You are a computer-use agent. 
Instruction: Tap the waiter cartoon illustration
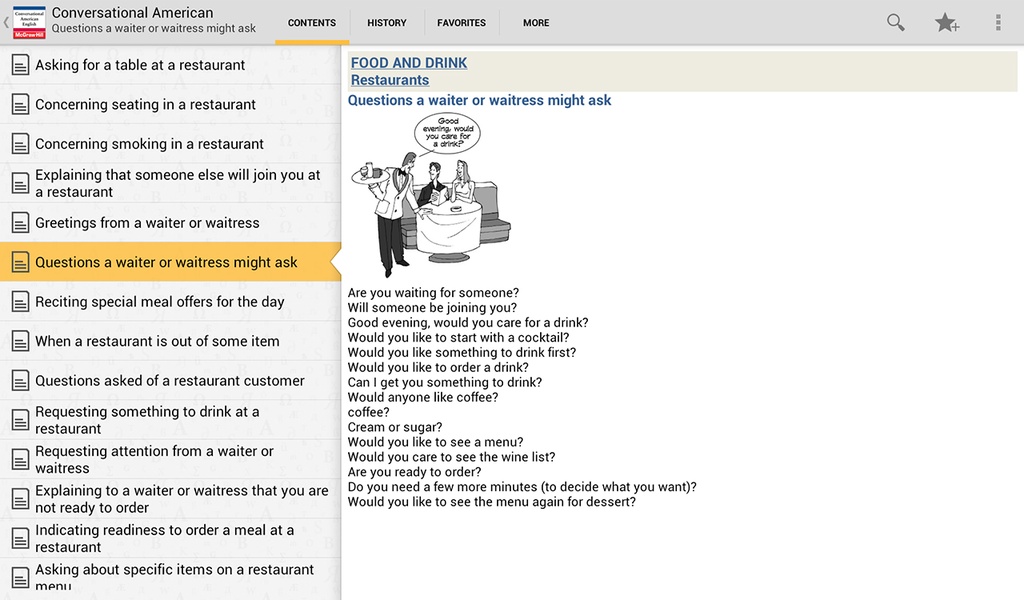point(431,196)
